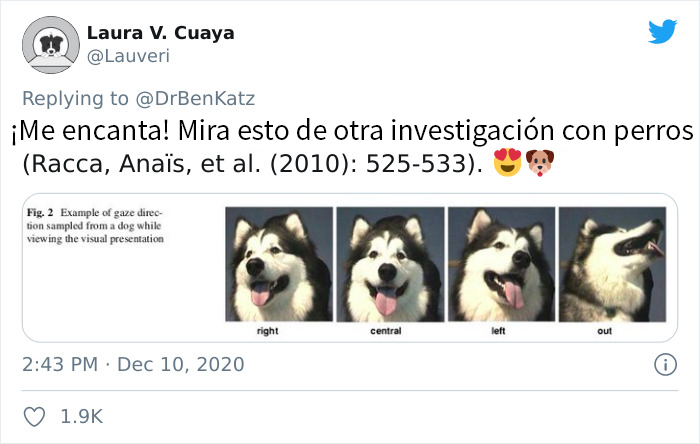The width and height of the screenshot is (700, 444).
Task: Open the tweet info circle icon
Action: (x=665, y=365)
